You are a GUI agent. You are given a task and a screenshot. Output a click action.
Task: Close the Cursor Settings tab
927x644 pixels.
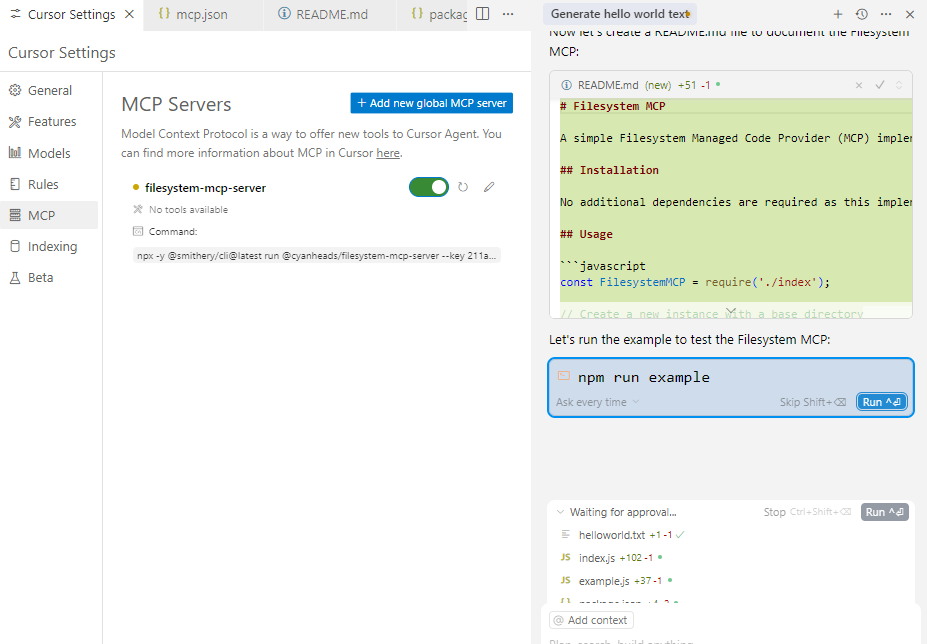pos(129,14)
